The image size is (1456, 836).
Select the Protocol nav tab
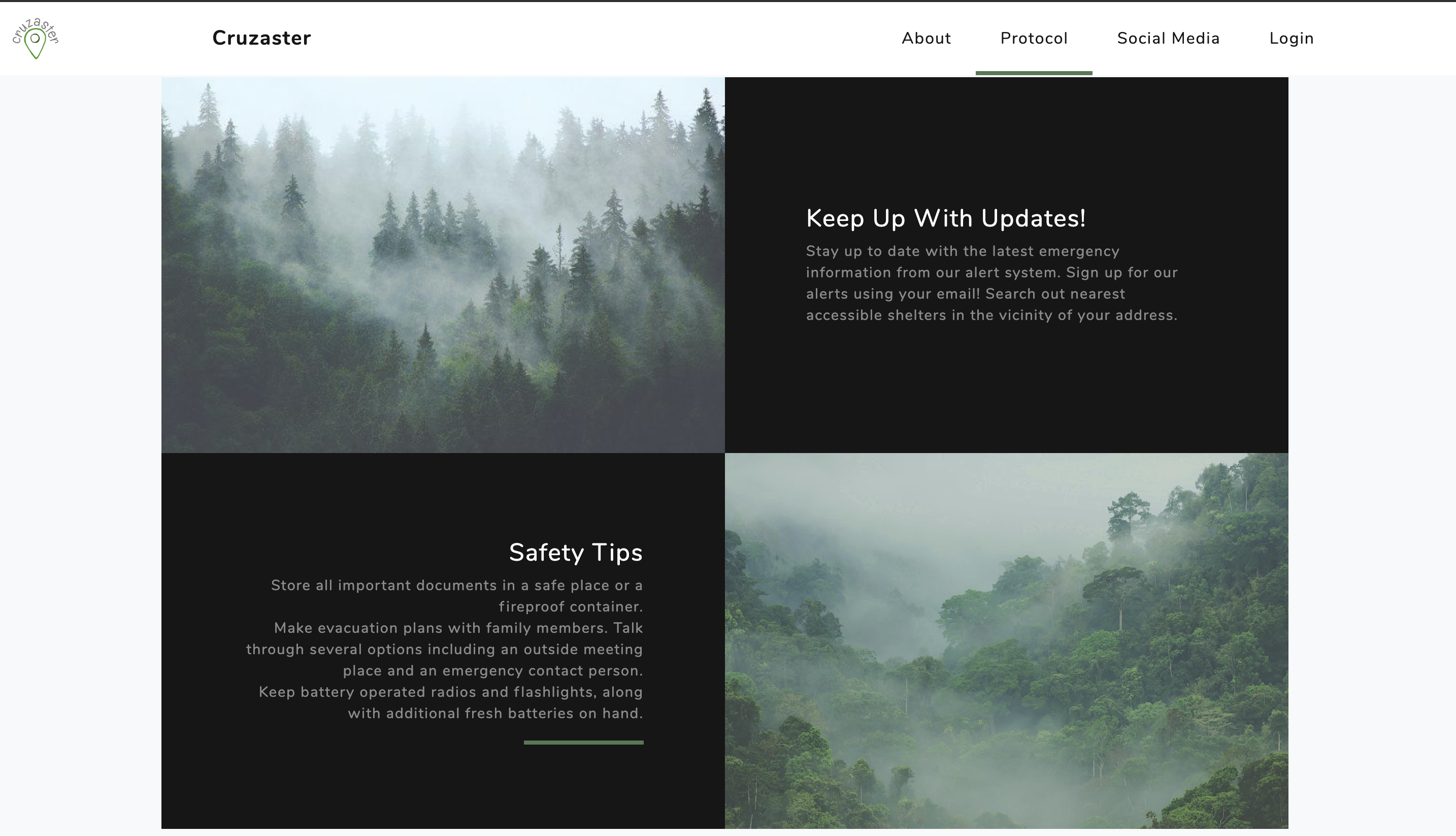[1033, 38]
